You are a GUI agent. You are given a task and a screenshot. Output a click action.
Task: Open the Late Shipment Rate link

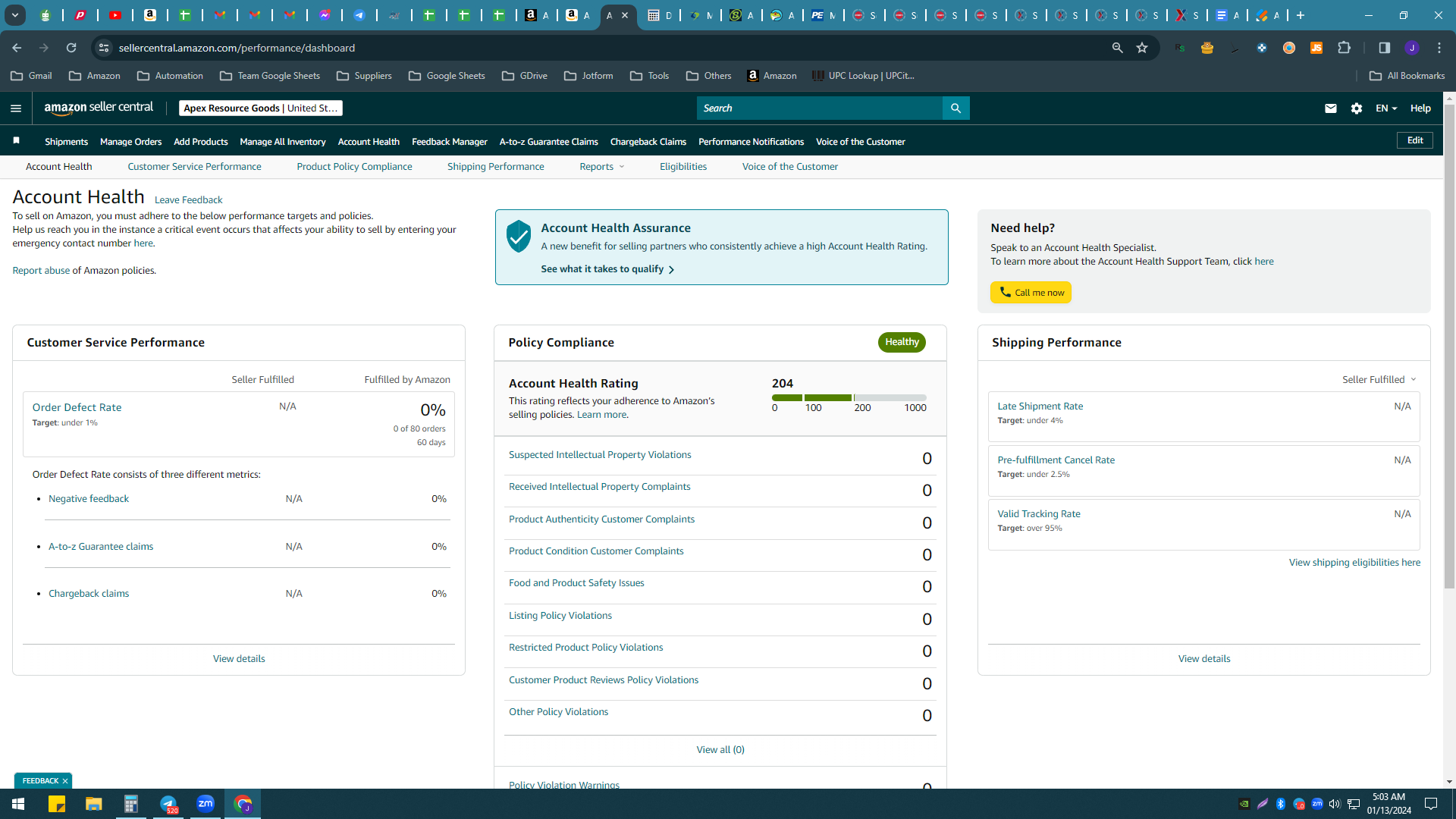1040,406
